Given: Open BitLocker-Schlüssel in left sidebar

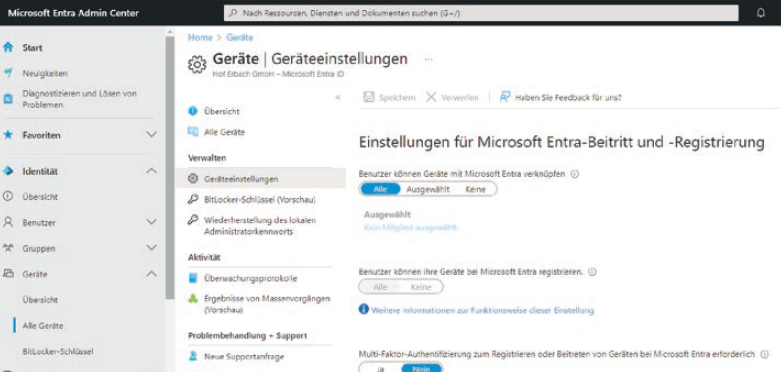Looking at the screenshot, I should click(x=58, y=351).
